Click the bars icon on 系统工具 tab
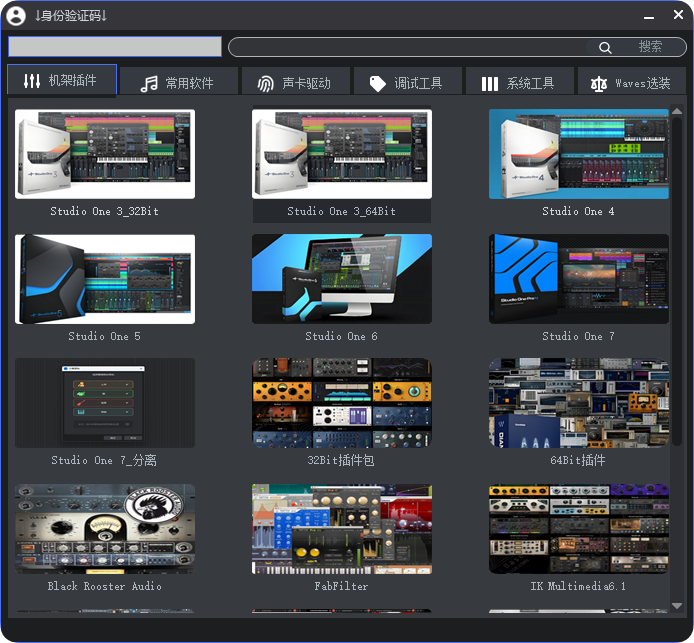This screenshot has width=694, height=643. pos(490,83)
